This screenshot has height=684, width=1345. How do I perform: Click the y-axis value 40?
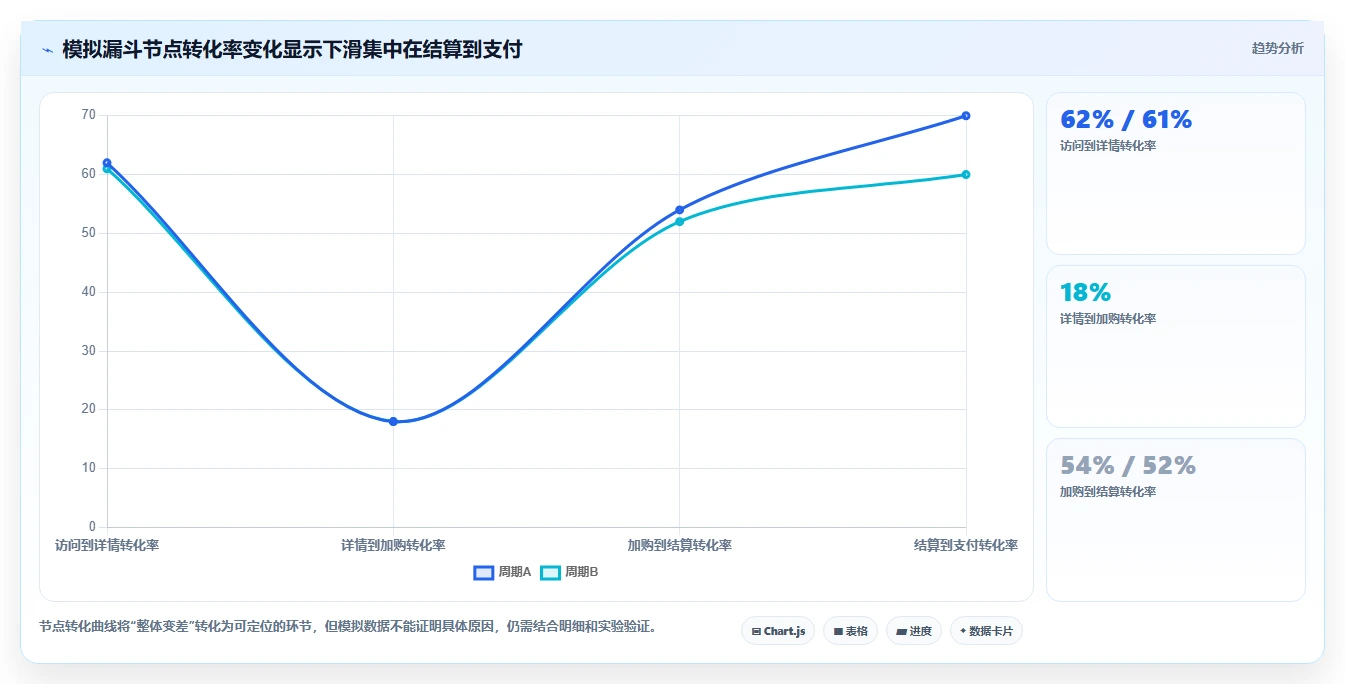point(89,292)
